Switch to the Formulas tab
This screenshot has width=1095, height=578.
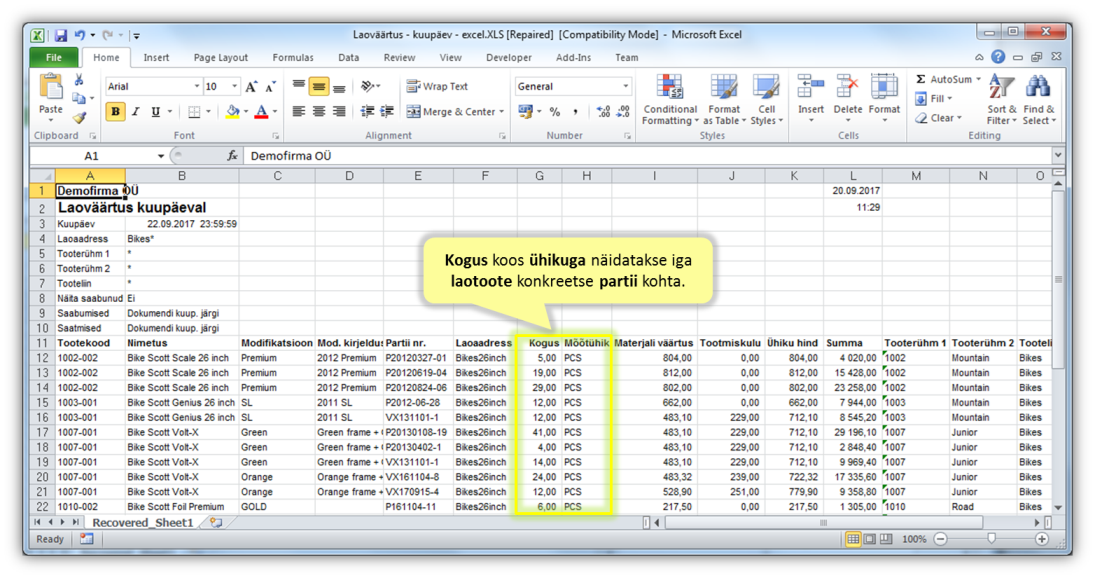tap(293, 57)
